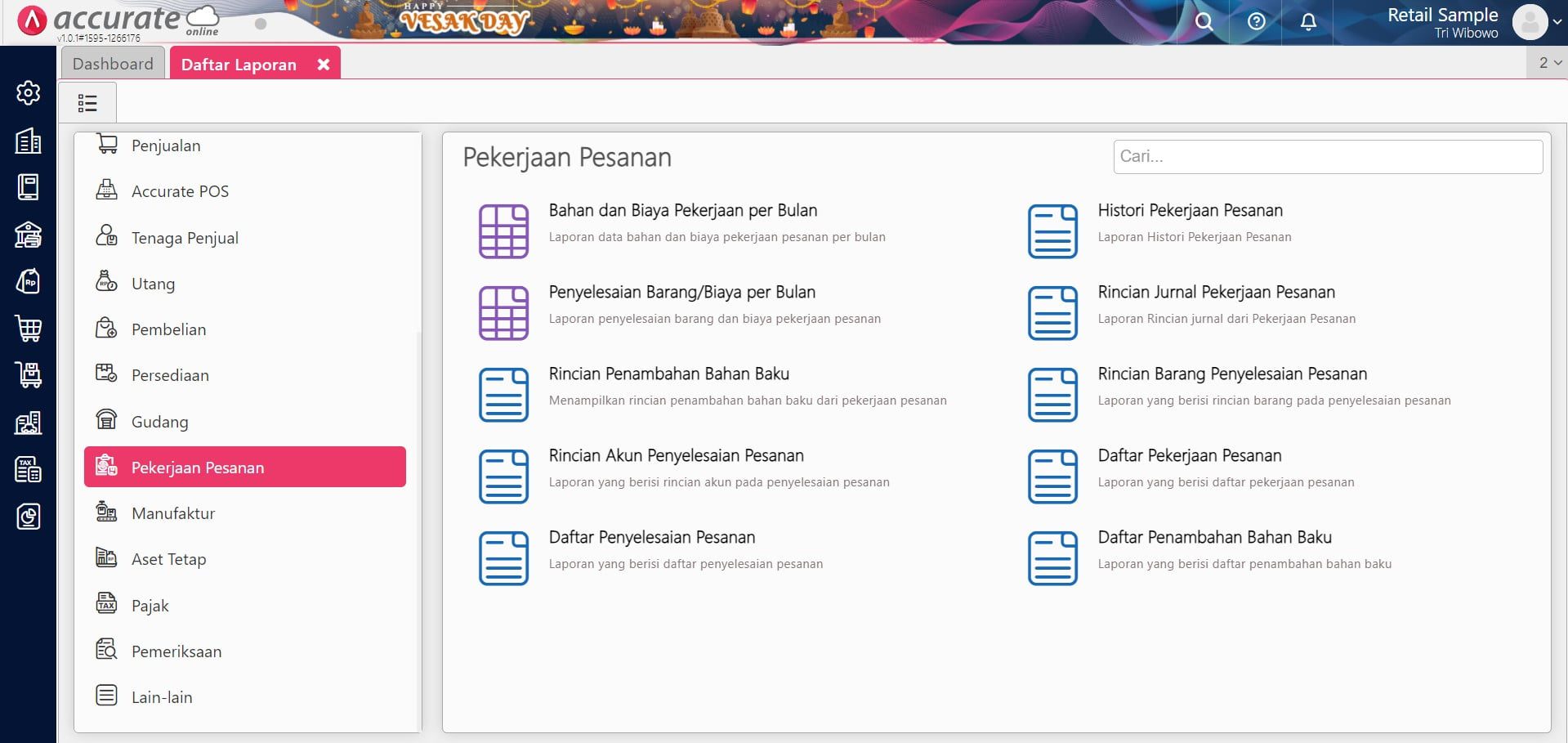This screenshot has height=743, width=1568.
Task: Close the Daftar Laporan tab
Action: (324, 65)
